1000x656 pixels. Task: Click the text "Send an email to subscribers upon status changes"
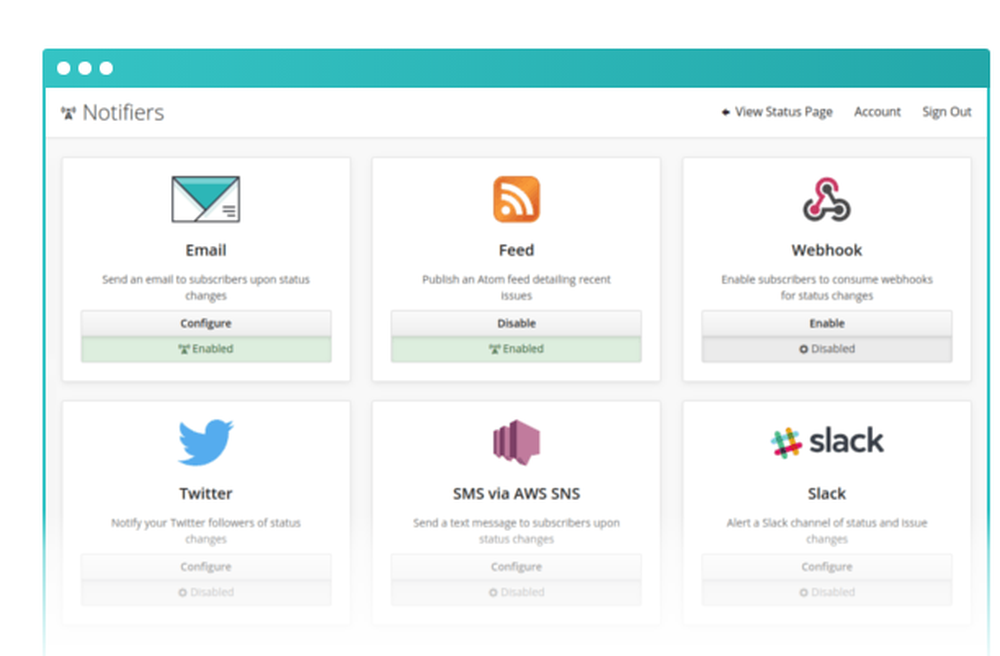tap(206, 288)
